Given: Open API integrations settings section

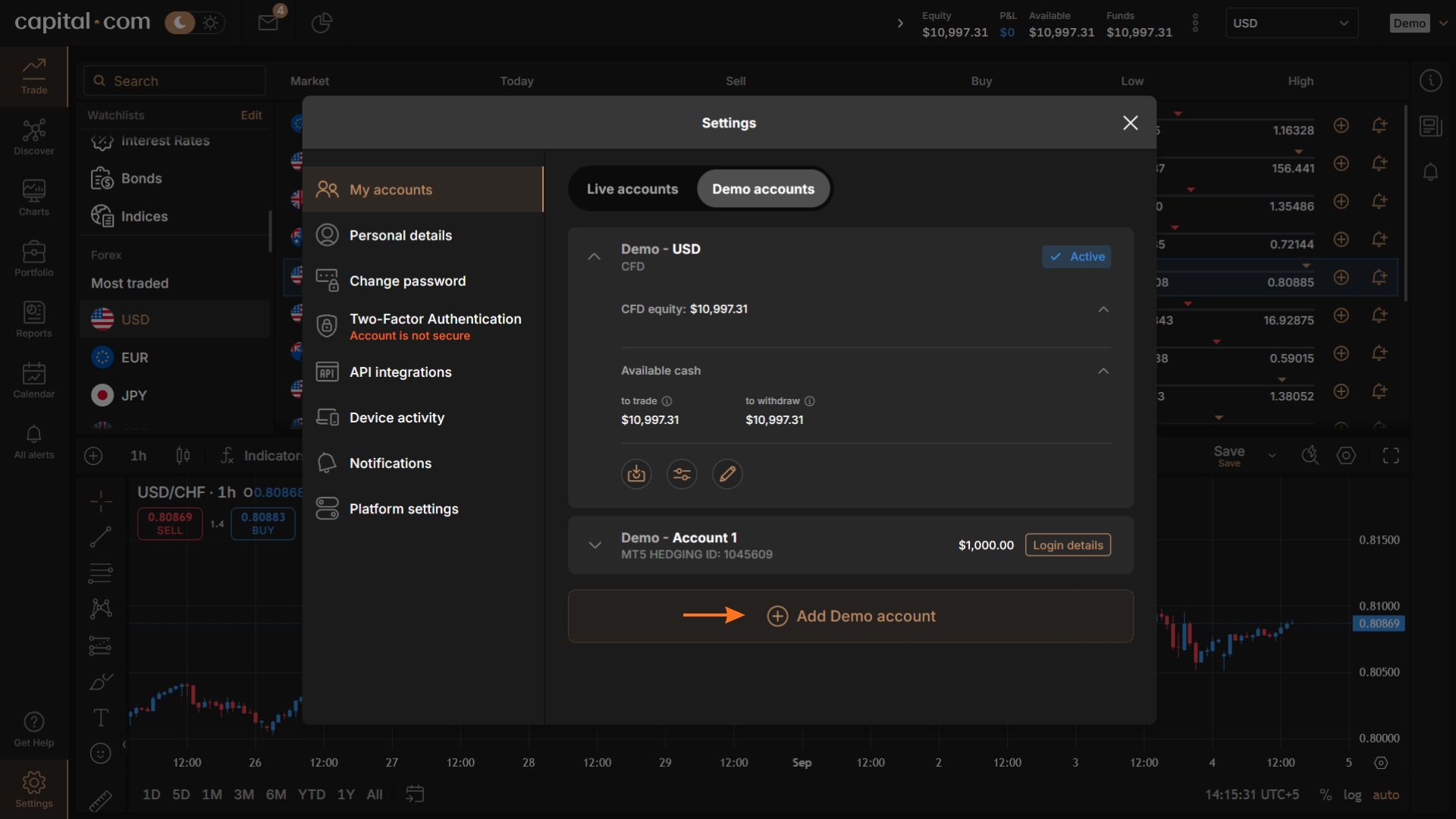Looking at the screenshot, I should 423,372.
